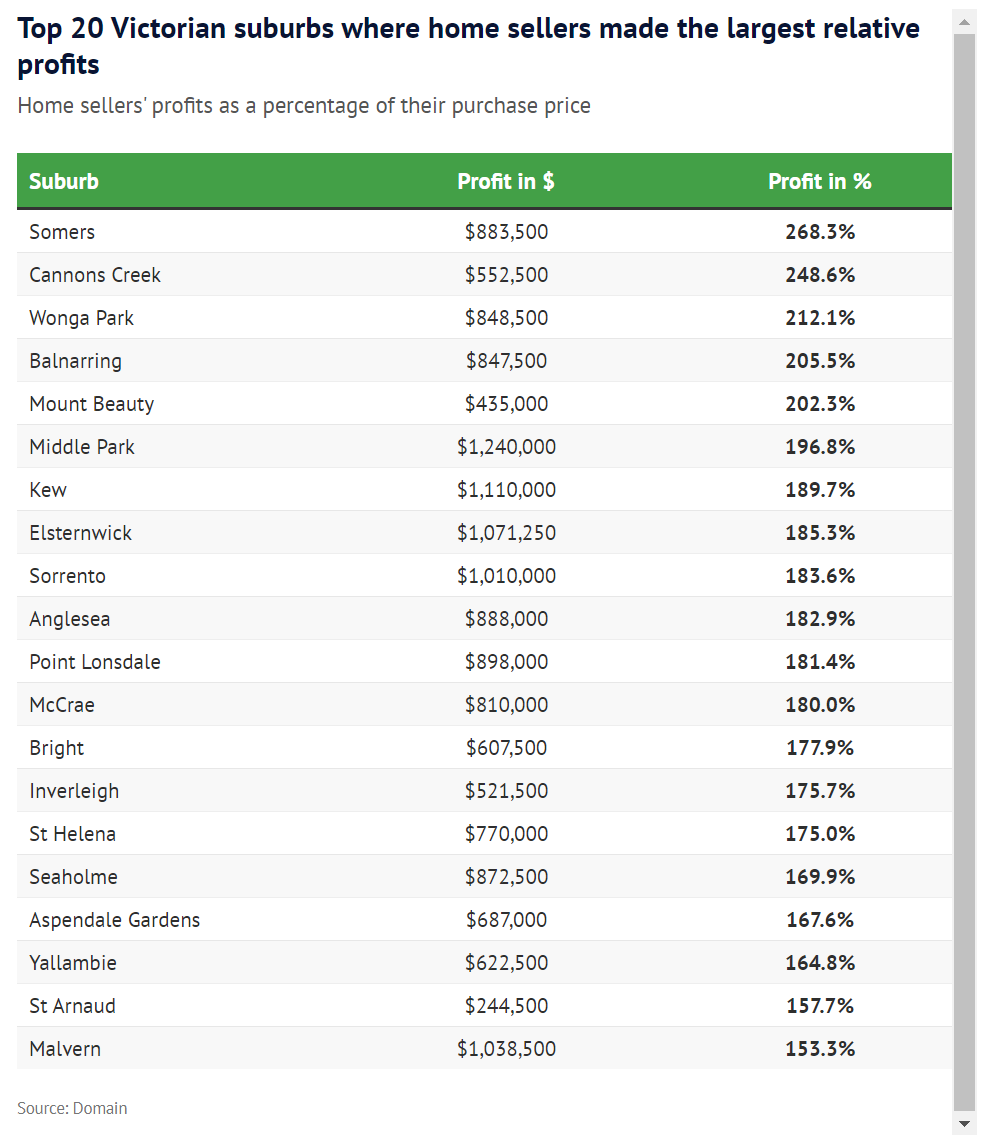Click the scrollbar down arrow
The width and height of the screenshot is (990, 1135).
click(964, 1124)
